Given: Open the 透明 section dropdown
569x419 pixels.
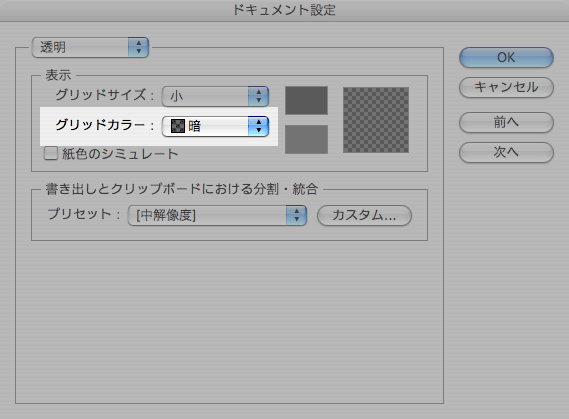Looking at the screenshot, I should [x=90, y=47].
